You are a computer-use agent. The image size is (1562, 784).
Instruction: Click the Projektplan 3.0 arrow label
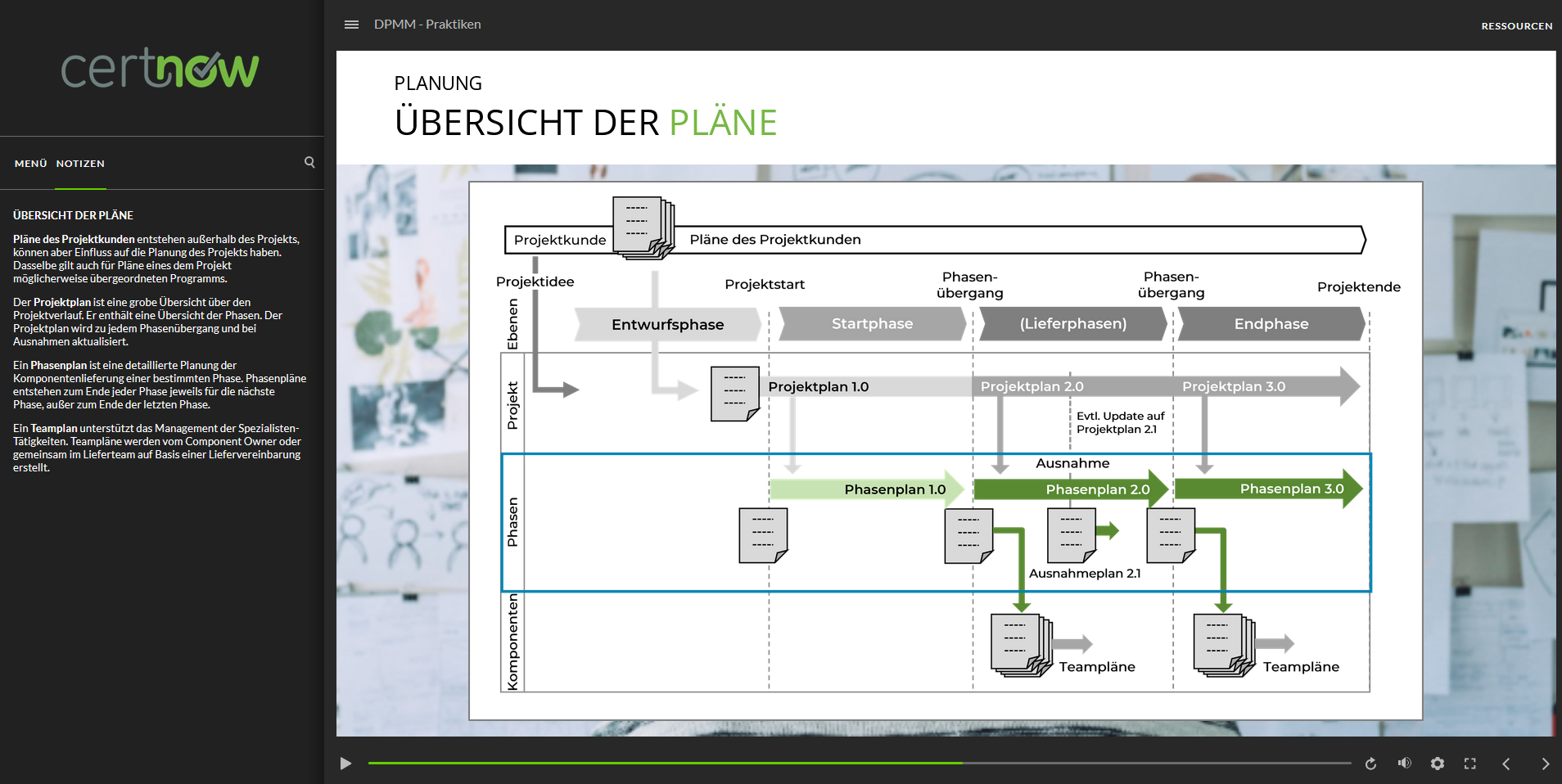coord(1233,386)
